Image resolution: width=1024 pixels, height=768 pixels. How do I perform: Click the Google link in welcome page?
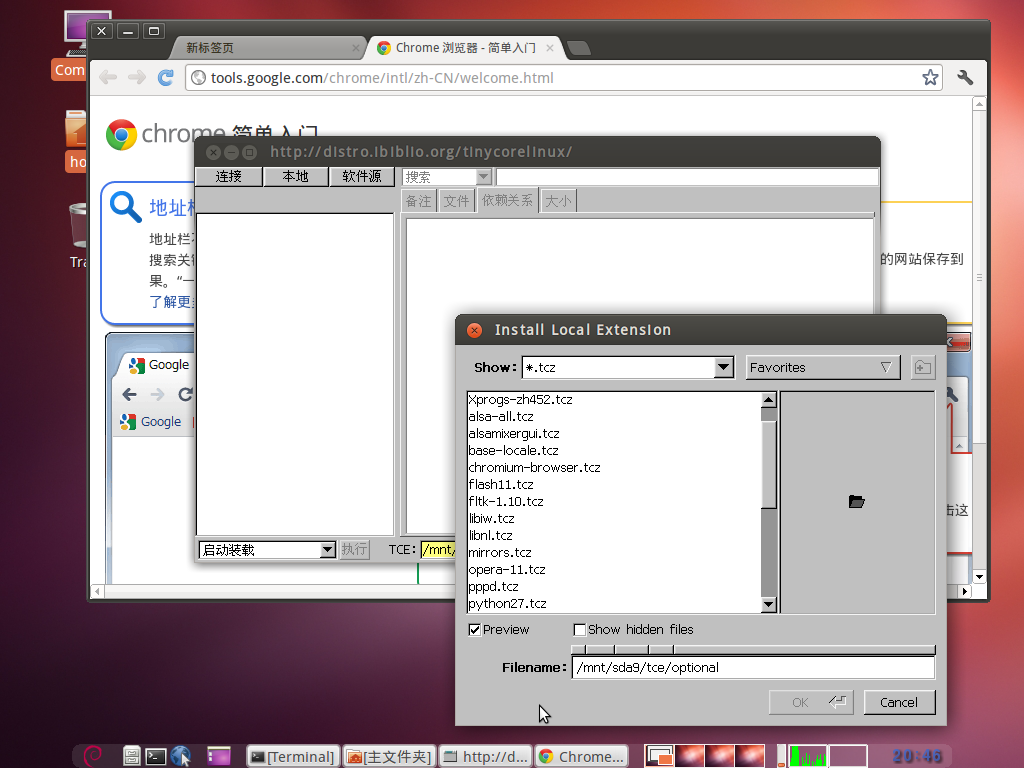click(161, 422)
